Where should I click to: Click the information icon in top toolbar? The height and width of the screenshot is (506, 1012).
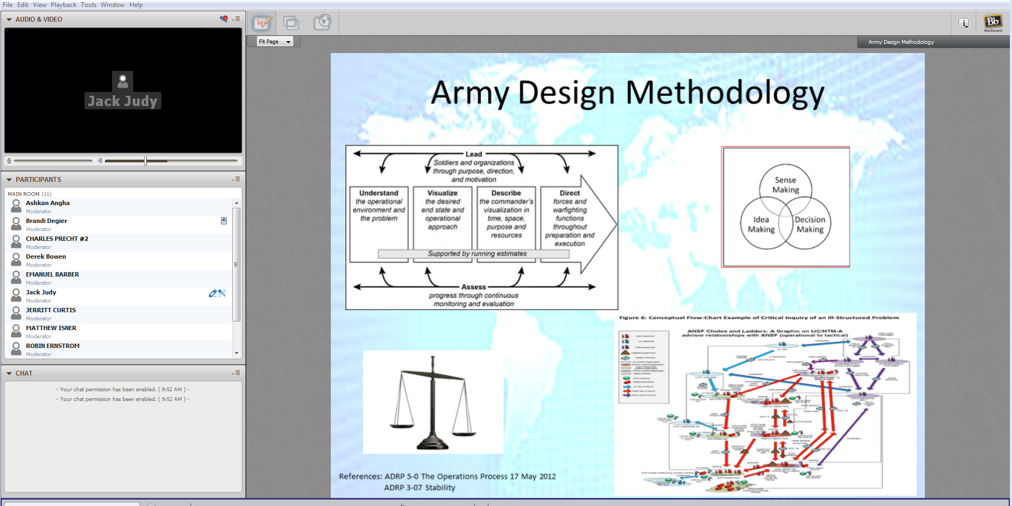[963, 22]
